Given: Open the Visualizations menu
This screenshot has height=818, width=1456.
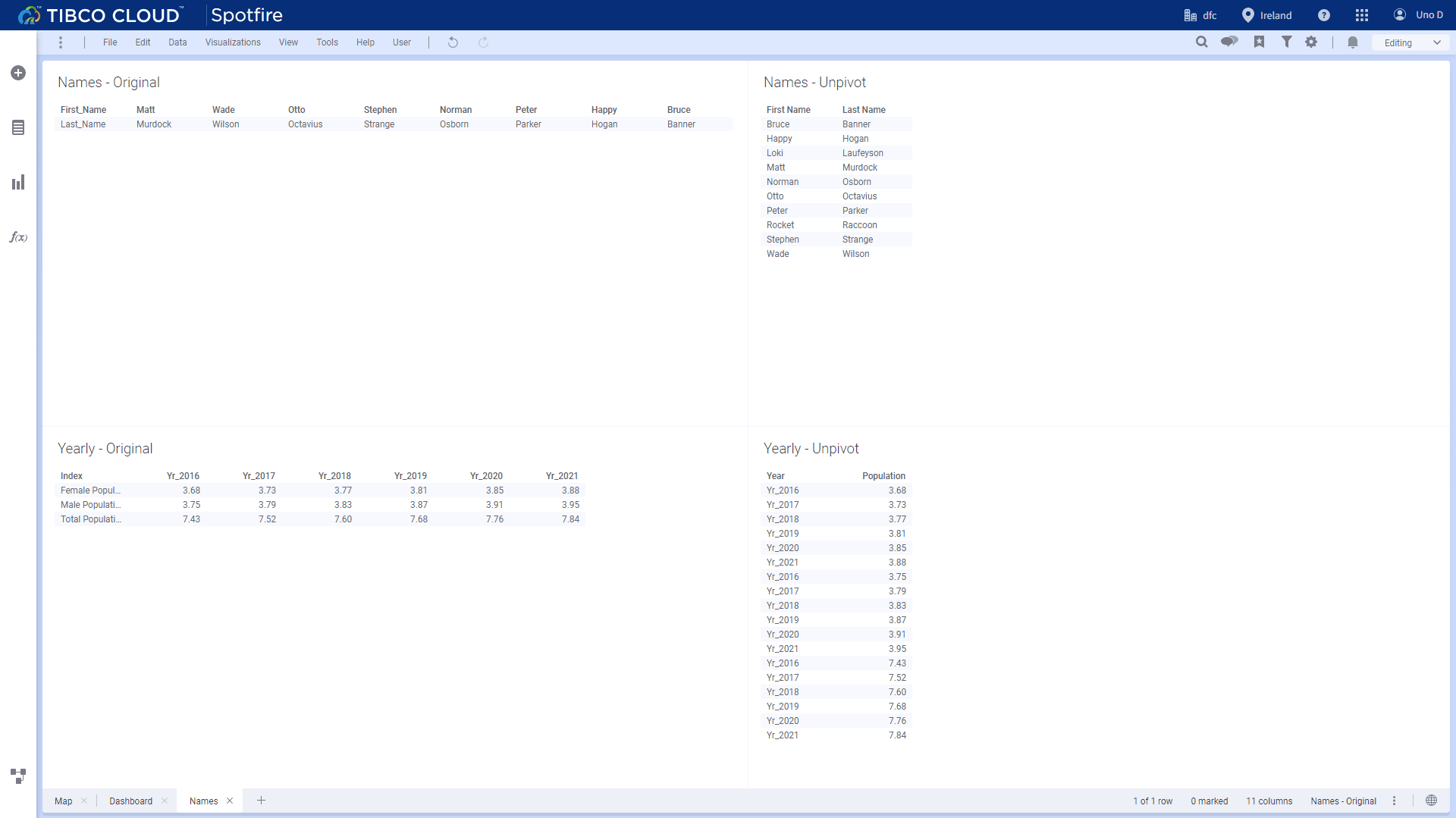Looking at the screenshot, I should (233, 42).
